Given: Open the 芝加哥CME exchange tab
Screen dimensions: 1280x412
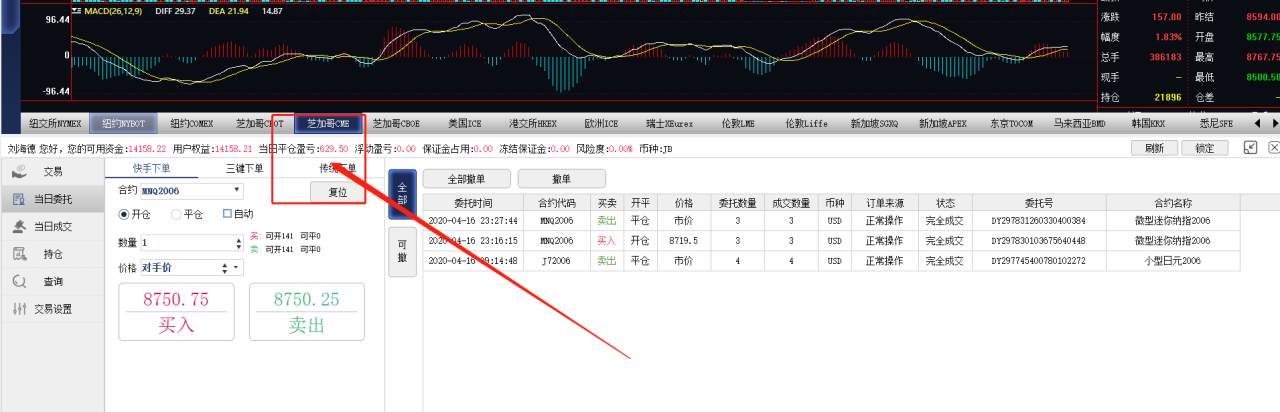Looking at the screenshot, I should (x=328, y=124).
